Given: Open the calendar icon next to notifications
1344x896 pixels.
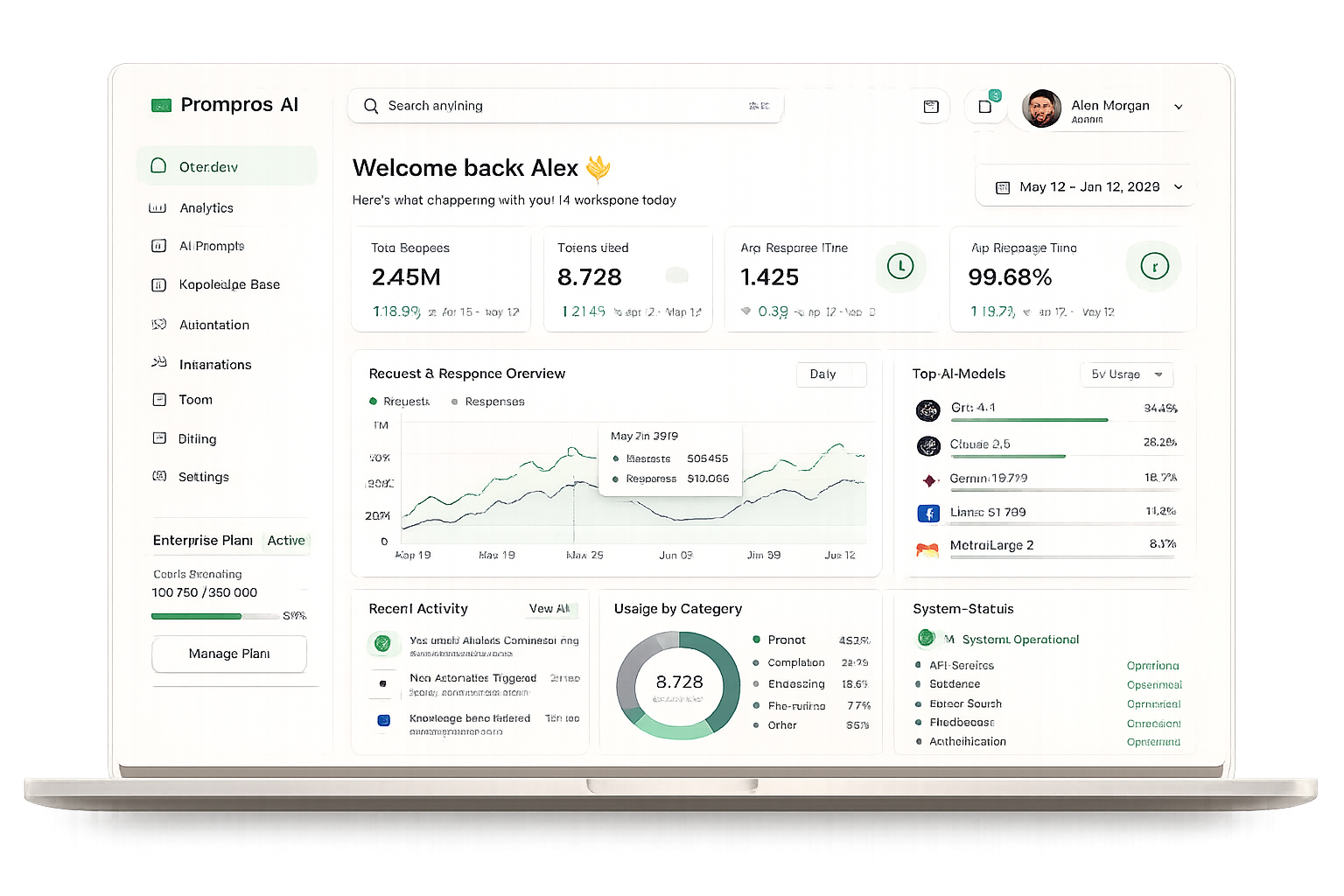Looking at the screenshot, I should coord(931,107).
